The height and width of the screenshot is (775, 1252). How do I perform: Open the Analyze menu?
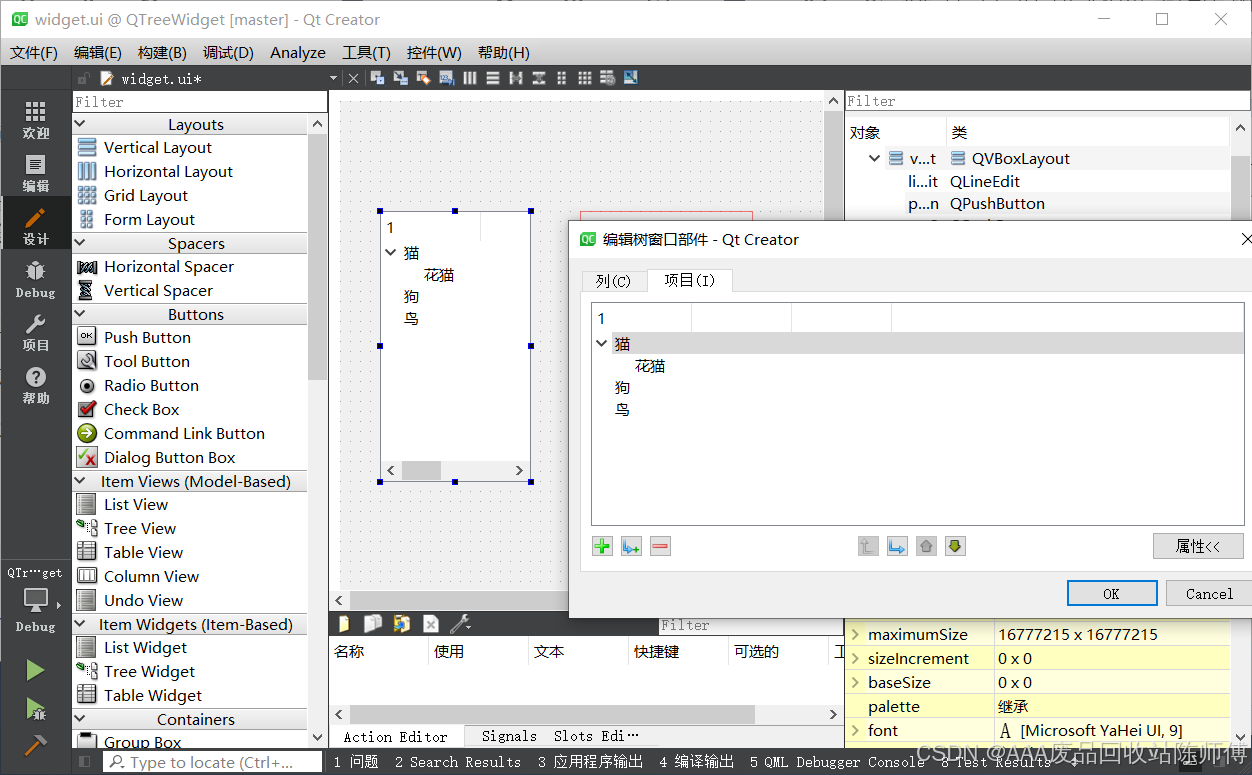coord(298,52)
